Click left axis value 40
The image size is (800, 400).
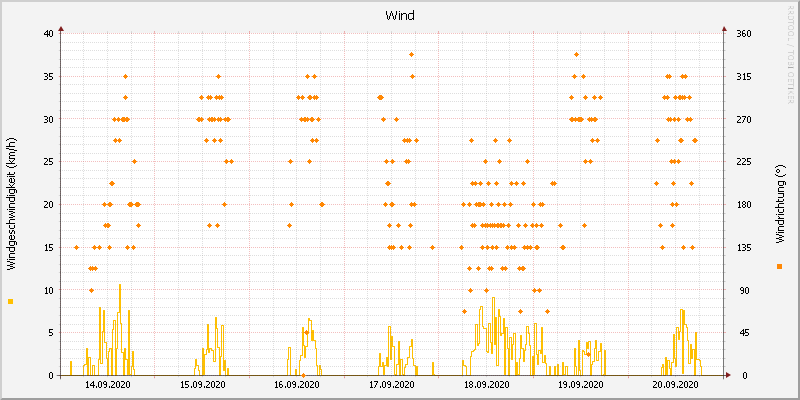[x=48, y=34]
